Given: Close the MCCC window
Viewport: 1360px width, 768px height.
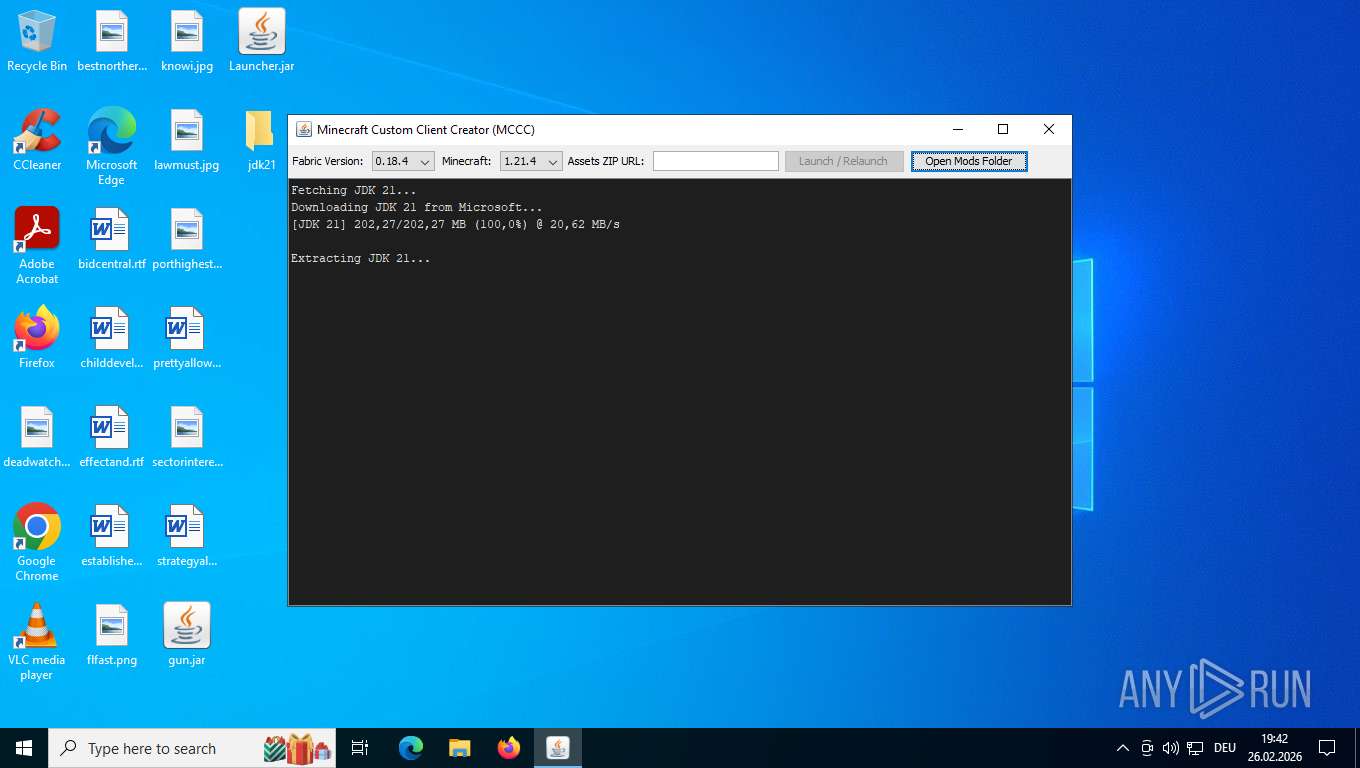Looking at the screenshot, I should pyautogui.click(x=1048, y=129).
